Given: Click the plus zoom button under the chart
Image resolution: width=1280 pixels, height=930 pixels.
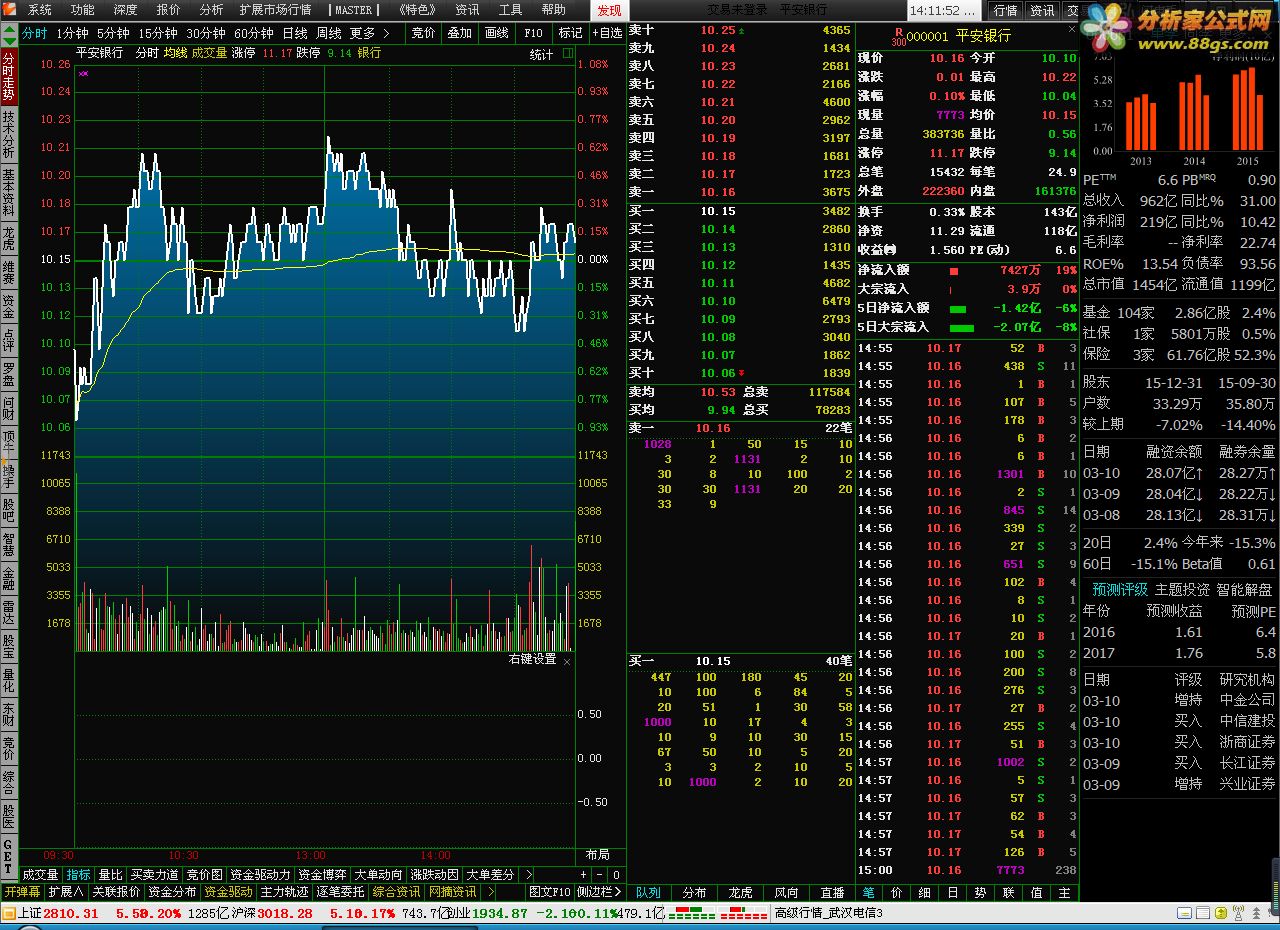Looking at the screenshot, I should [584, 875].
